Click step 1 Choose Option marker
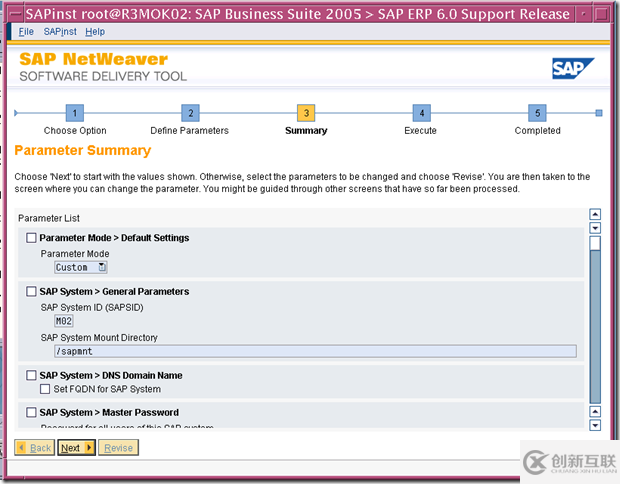 [x=75, y=113]
